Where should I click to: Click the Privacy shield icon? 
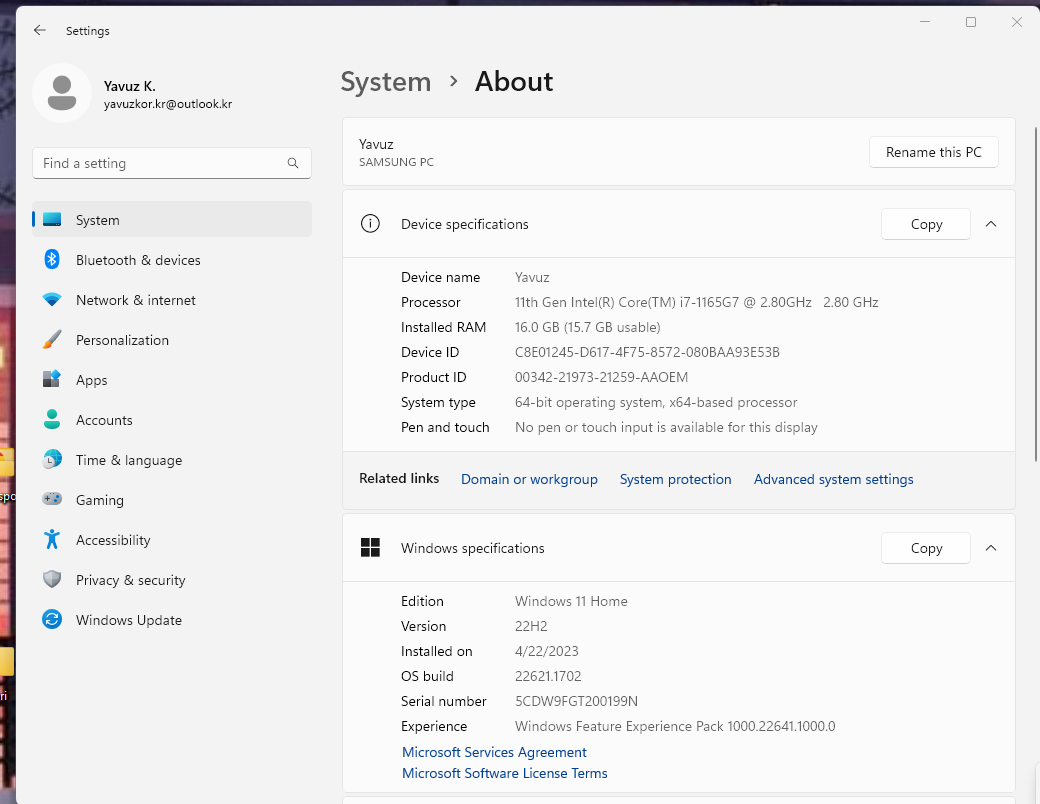point(52,579)
